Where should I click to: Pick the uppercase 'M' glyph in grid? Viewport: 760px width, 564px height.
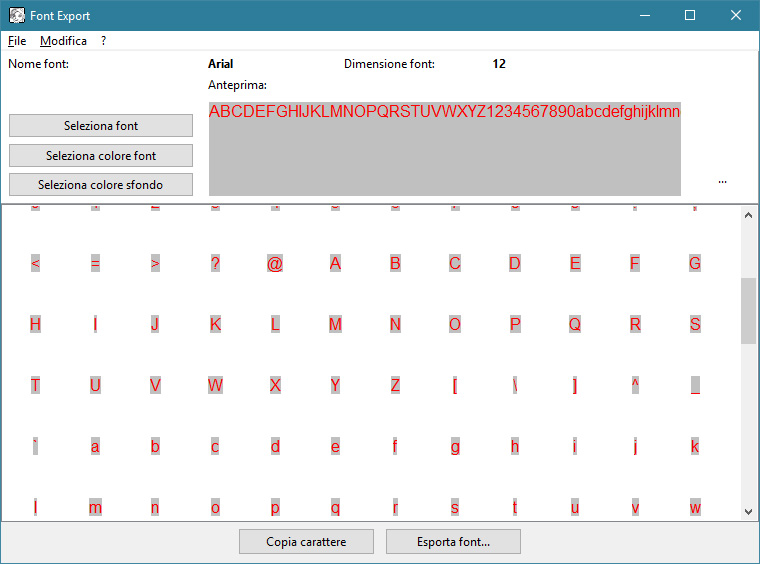click(x=335, y=325)
